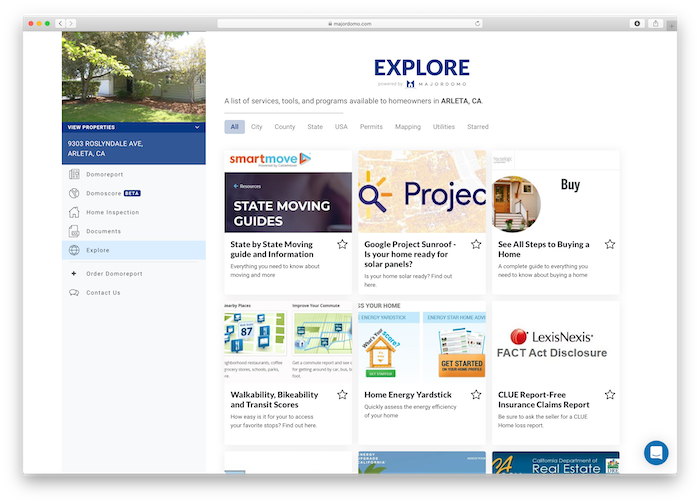Screen dimensions: 700x504
Task: Star the State by State Moving guide card
Action: point(342,244)
